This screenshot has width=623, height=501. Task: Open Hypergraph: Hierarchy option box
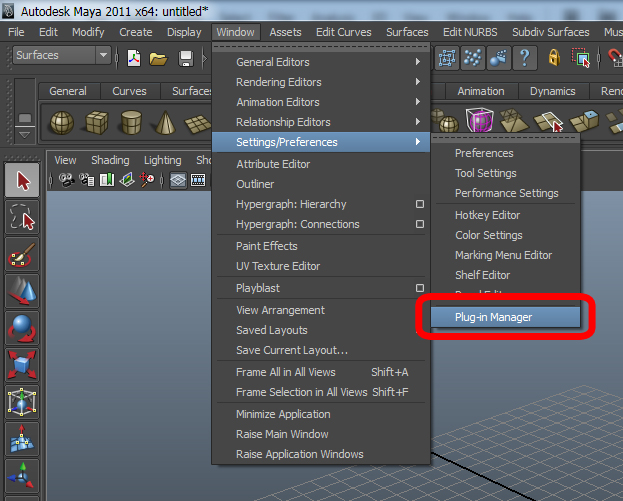click(420, 204)
